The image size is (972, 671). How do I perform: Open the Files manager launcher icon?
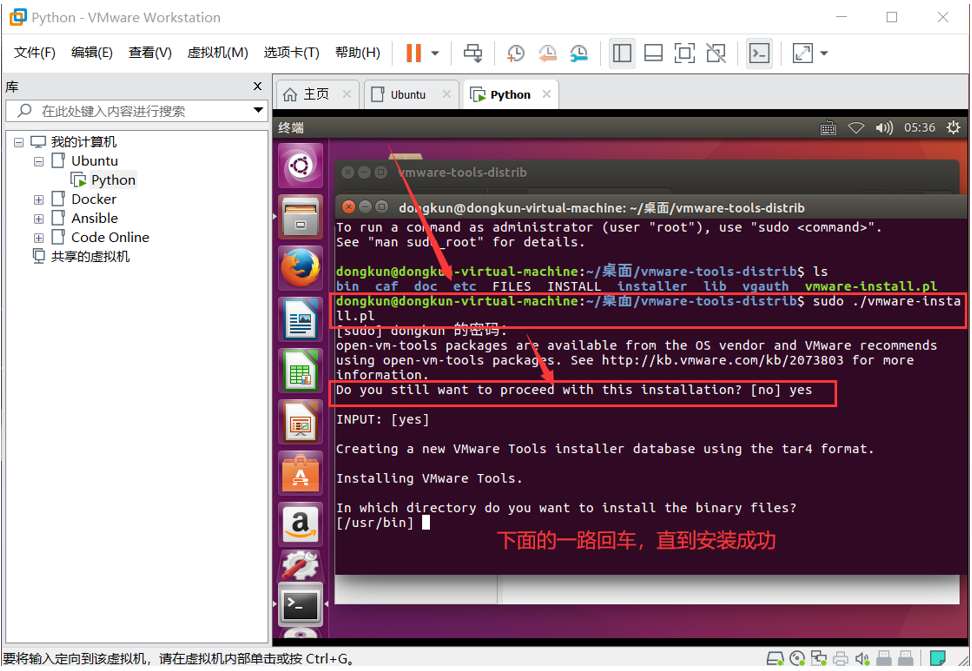pyautogui.click(x=301, y=217)
